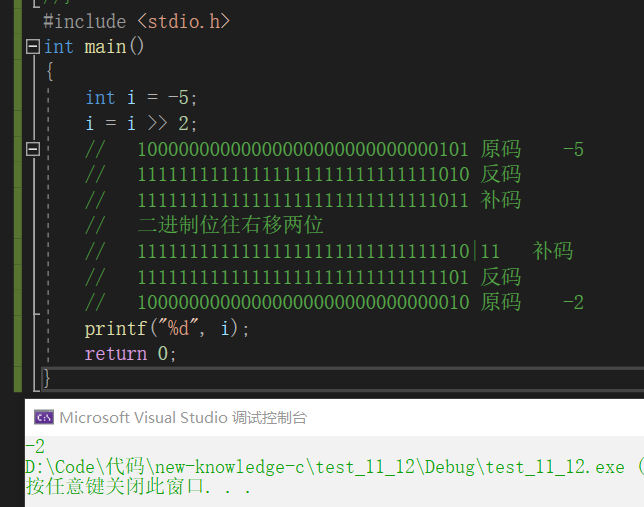Viewport: 644px width, 507px height.
Task: Place cursor on #include <stdio.h> line
Action: point(142,21)
